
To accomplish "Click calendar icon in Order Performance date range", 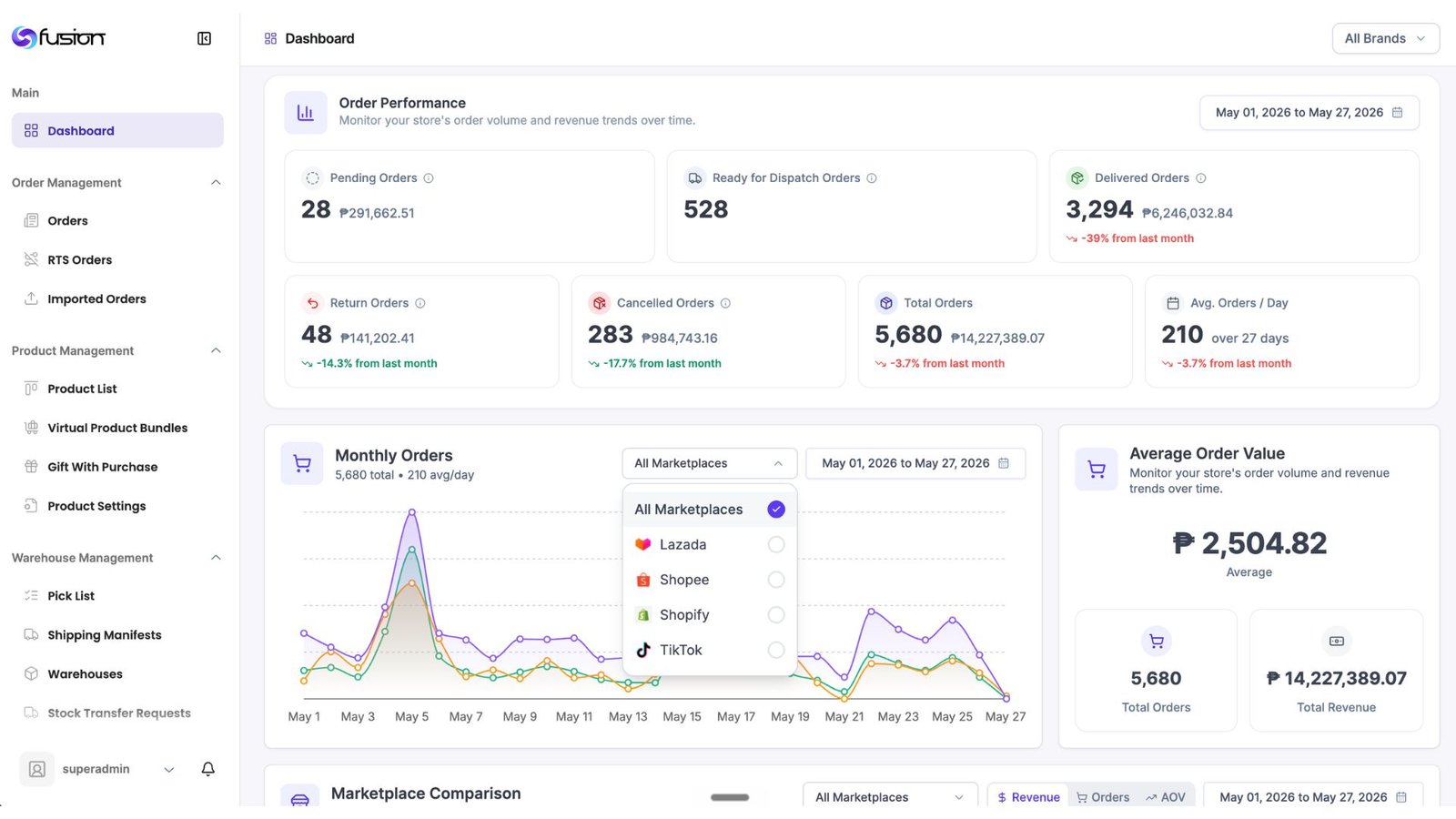I will pos(1398,113).
